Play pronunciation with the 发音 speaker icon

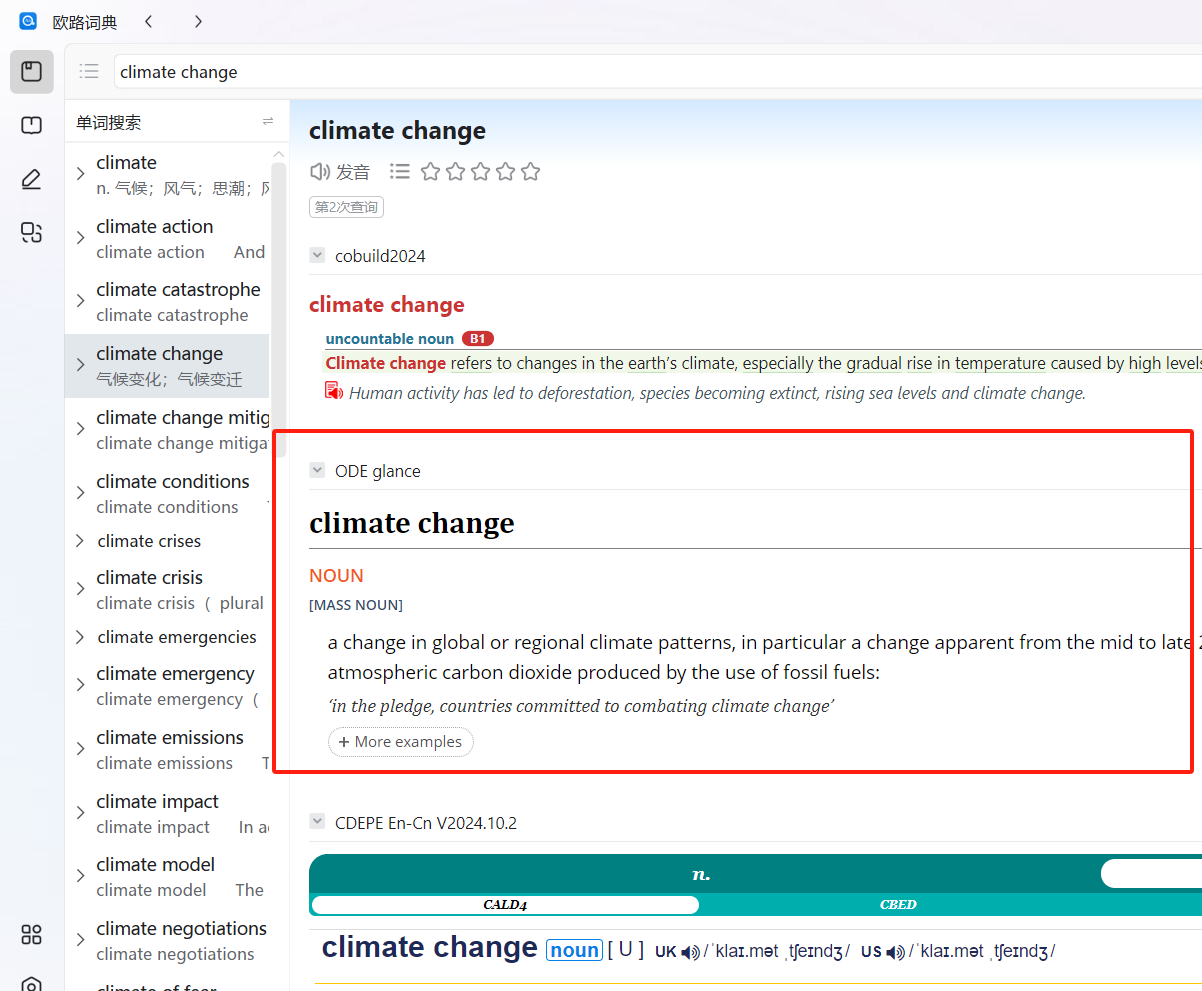pyautogui.click(x=320, y=172)
